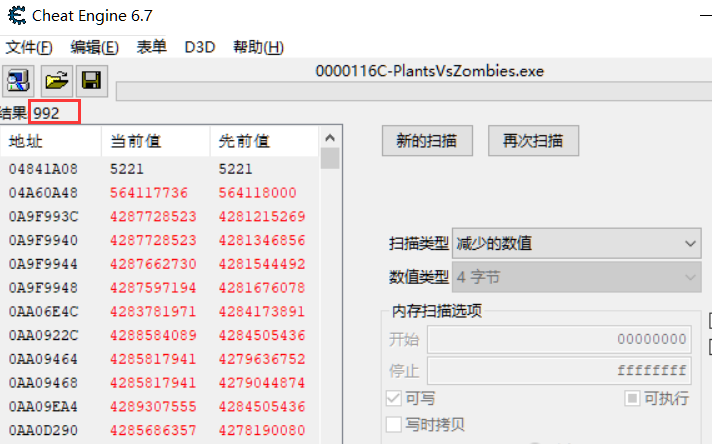Select address row 04A60A48

point(160,192)
